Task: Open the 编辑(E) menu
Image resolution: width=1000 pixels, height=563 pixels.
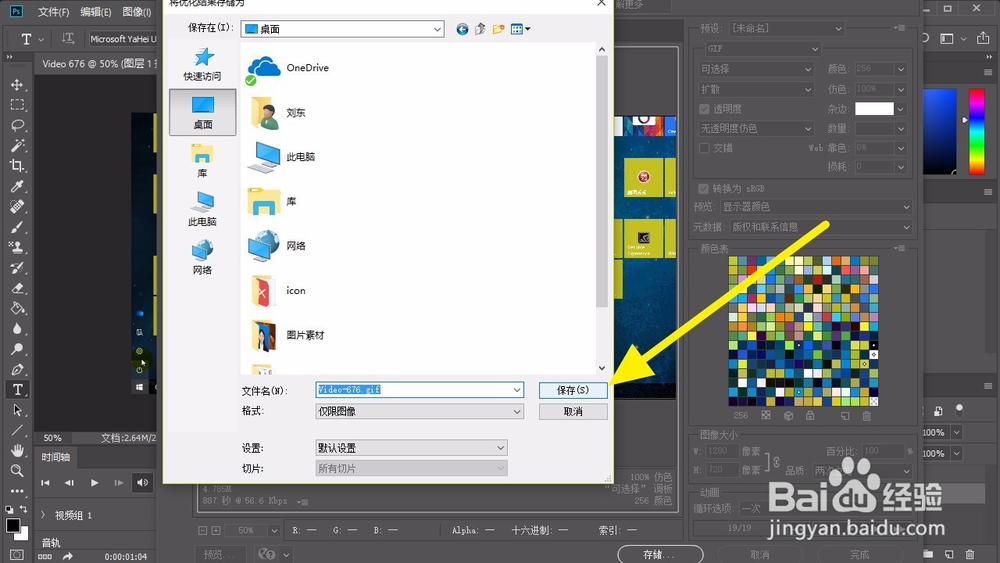Action: (96, 11)
